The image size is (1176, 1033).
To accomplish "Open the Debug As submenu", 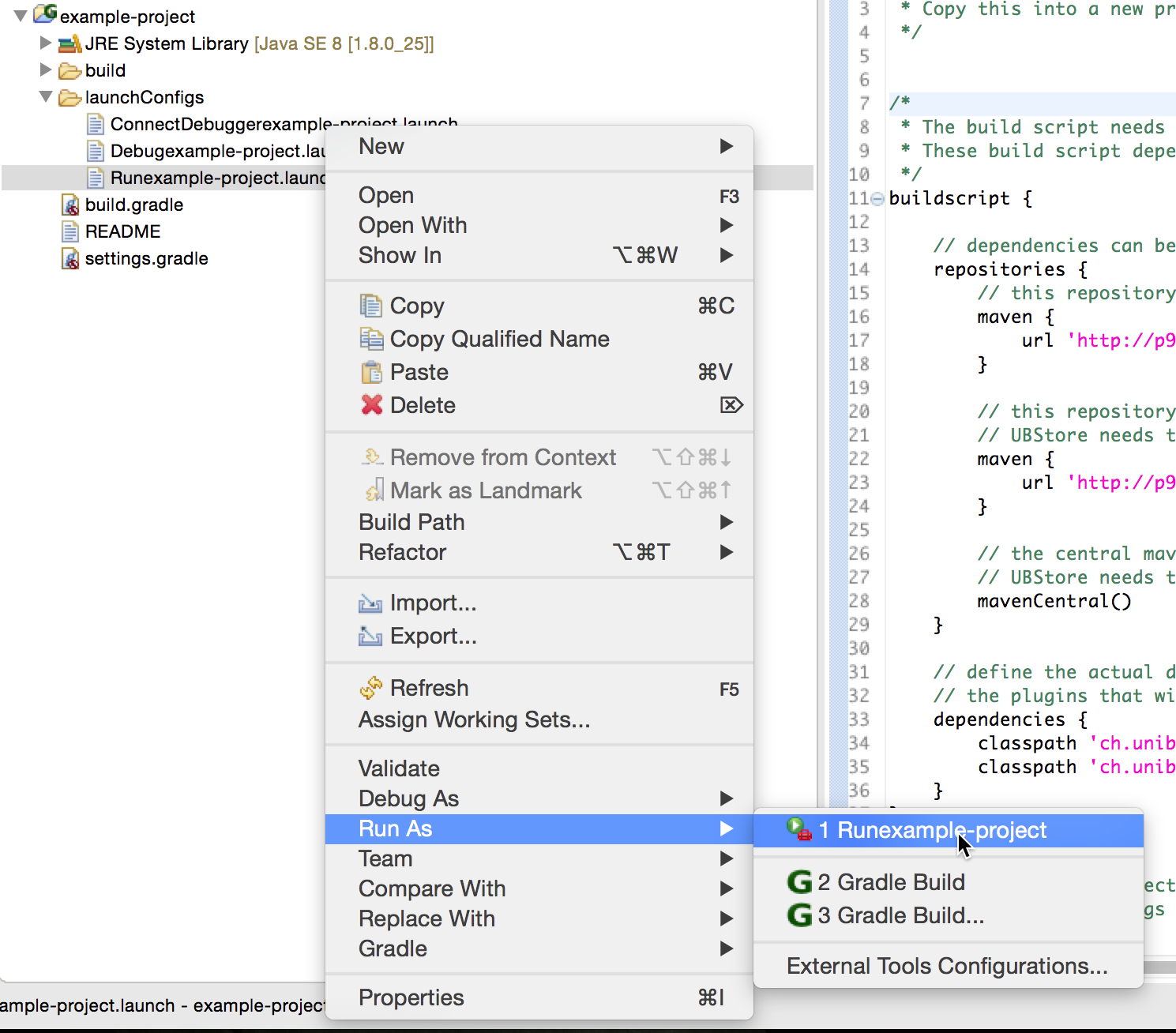I will [x=539, y=798].
